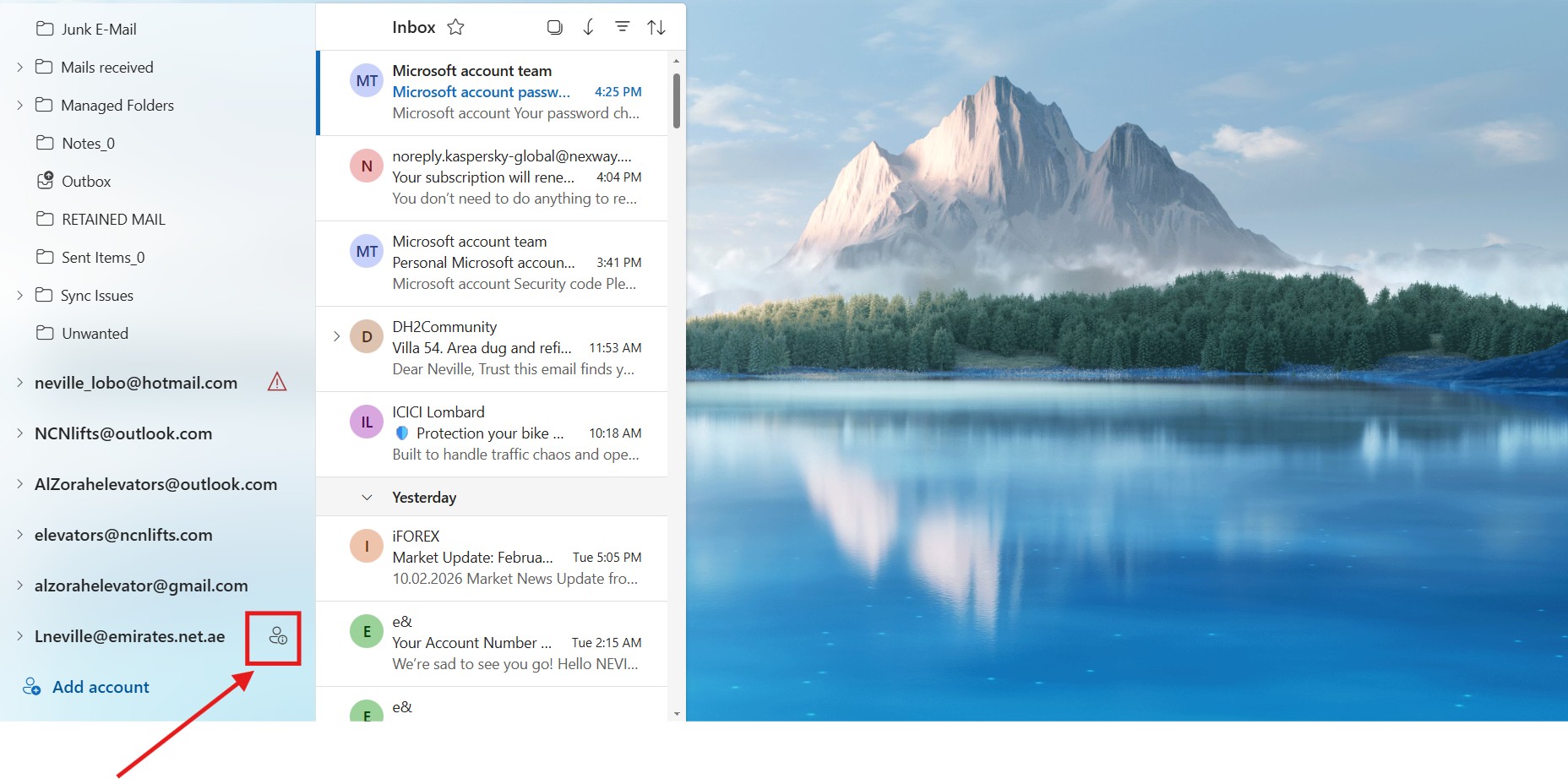
Task: Open the Junk E-Mail folder
Action: 98,28
